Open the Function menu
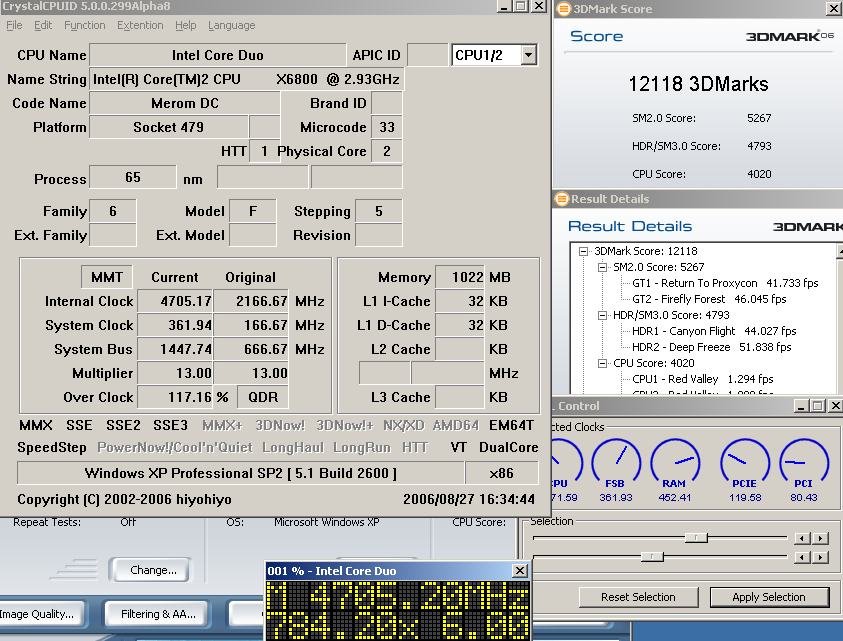 pos(85,25)
